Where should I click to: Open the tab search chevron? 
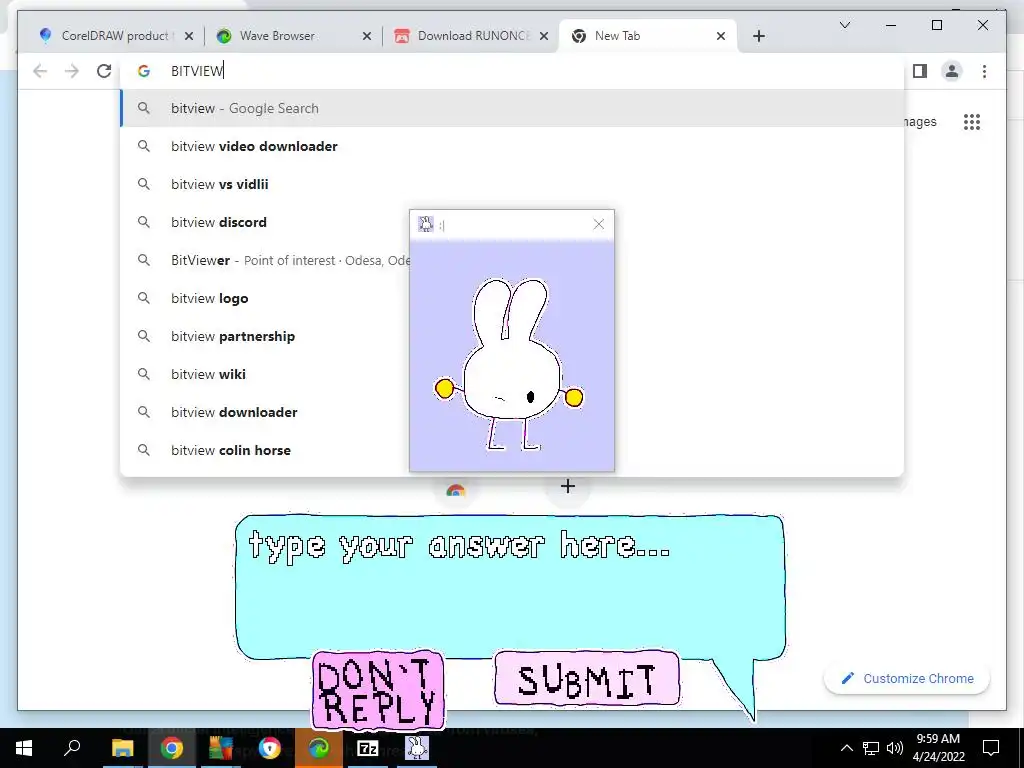[x=844, y=25]
